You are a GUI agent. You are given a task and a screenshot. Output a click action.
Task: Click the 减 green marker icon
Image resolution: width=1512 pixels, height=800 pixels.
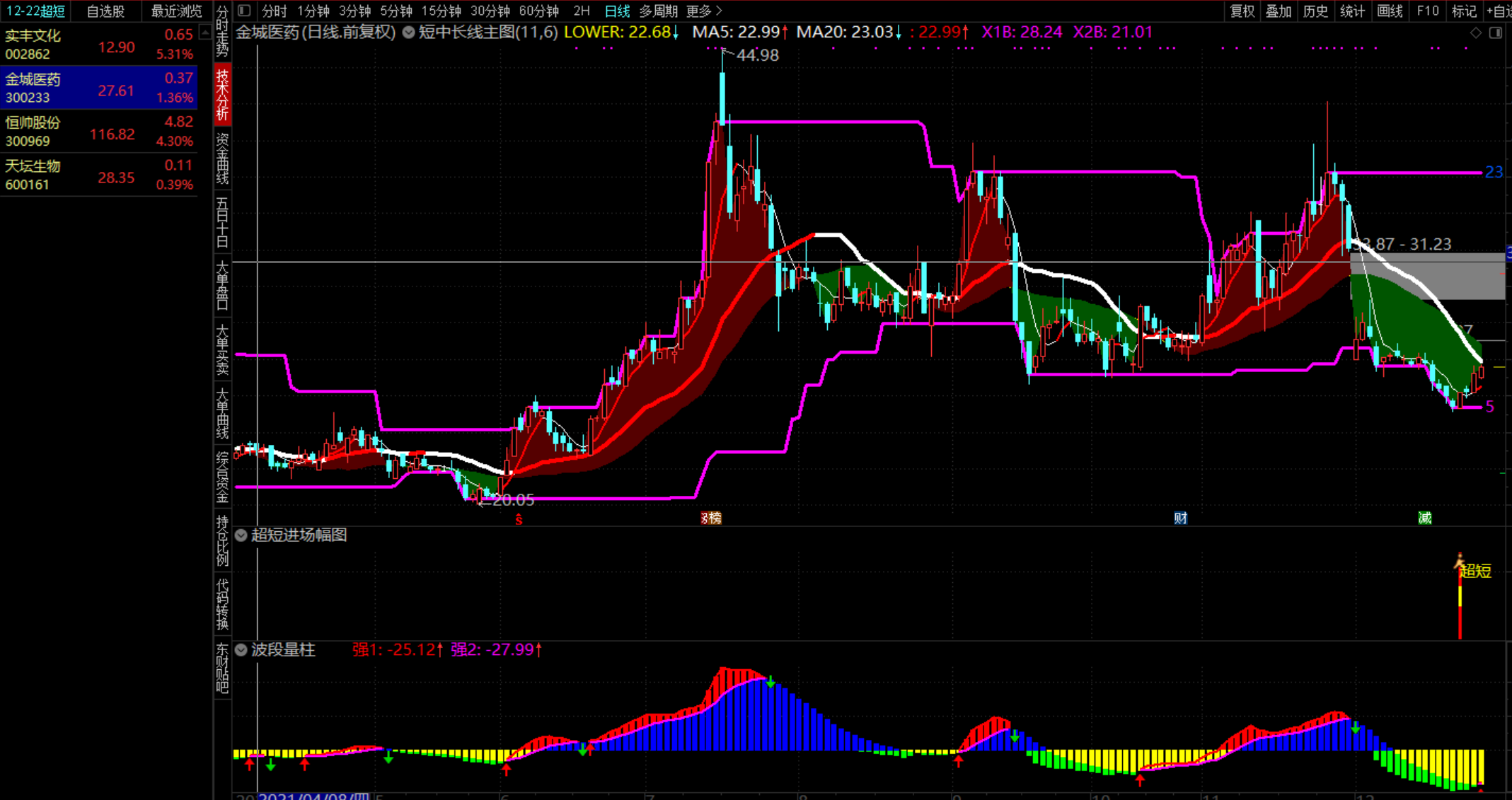tap(1424, 518)
